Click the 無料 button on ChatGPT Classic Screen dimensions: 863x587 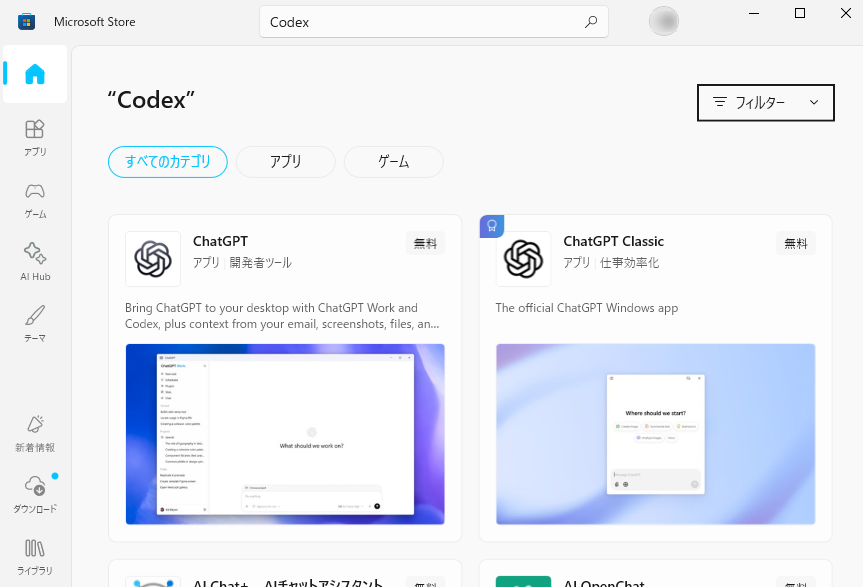click(796, 243)
